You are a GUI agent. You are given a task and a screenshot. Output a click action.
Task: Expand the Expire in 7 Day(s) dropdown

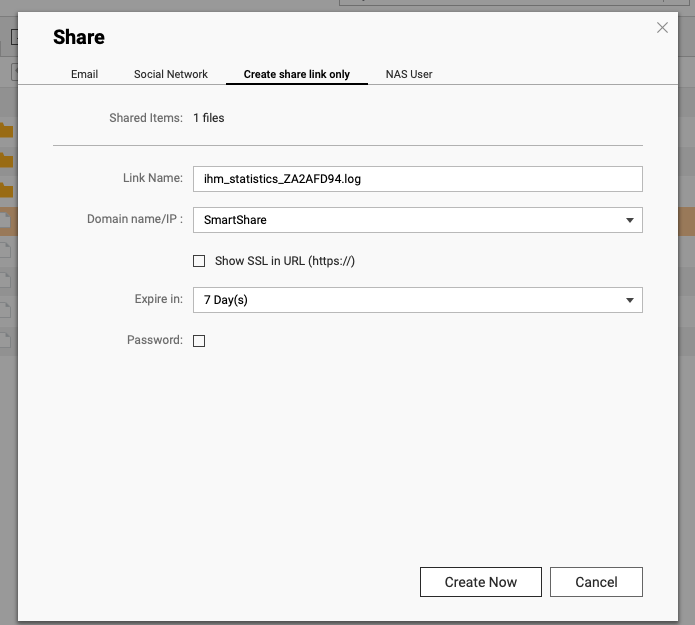[410, 300]
